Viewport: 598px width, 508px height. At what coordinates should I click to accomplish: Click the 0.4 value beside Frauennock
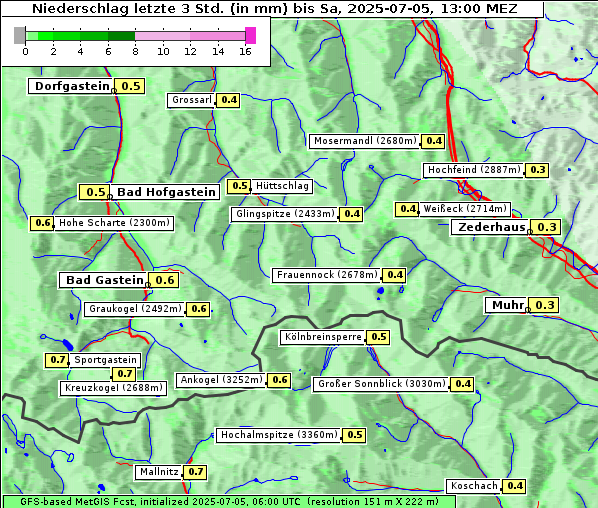(x=394, y=275)
